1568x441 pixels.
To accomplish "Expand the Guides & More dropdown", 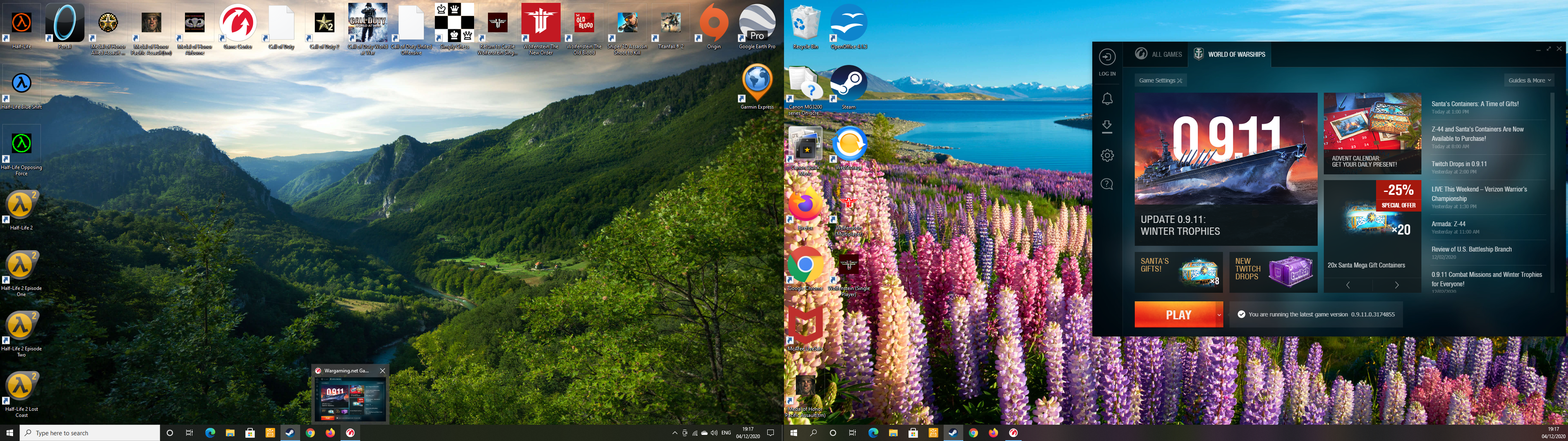I will pyautogui.click(x=1529, y=80).
